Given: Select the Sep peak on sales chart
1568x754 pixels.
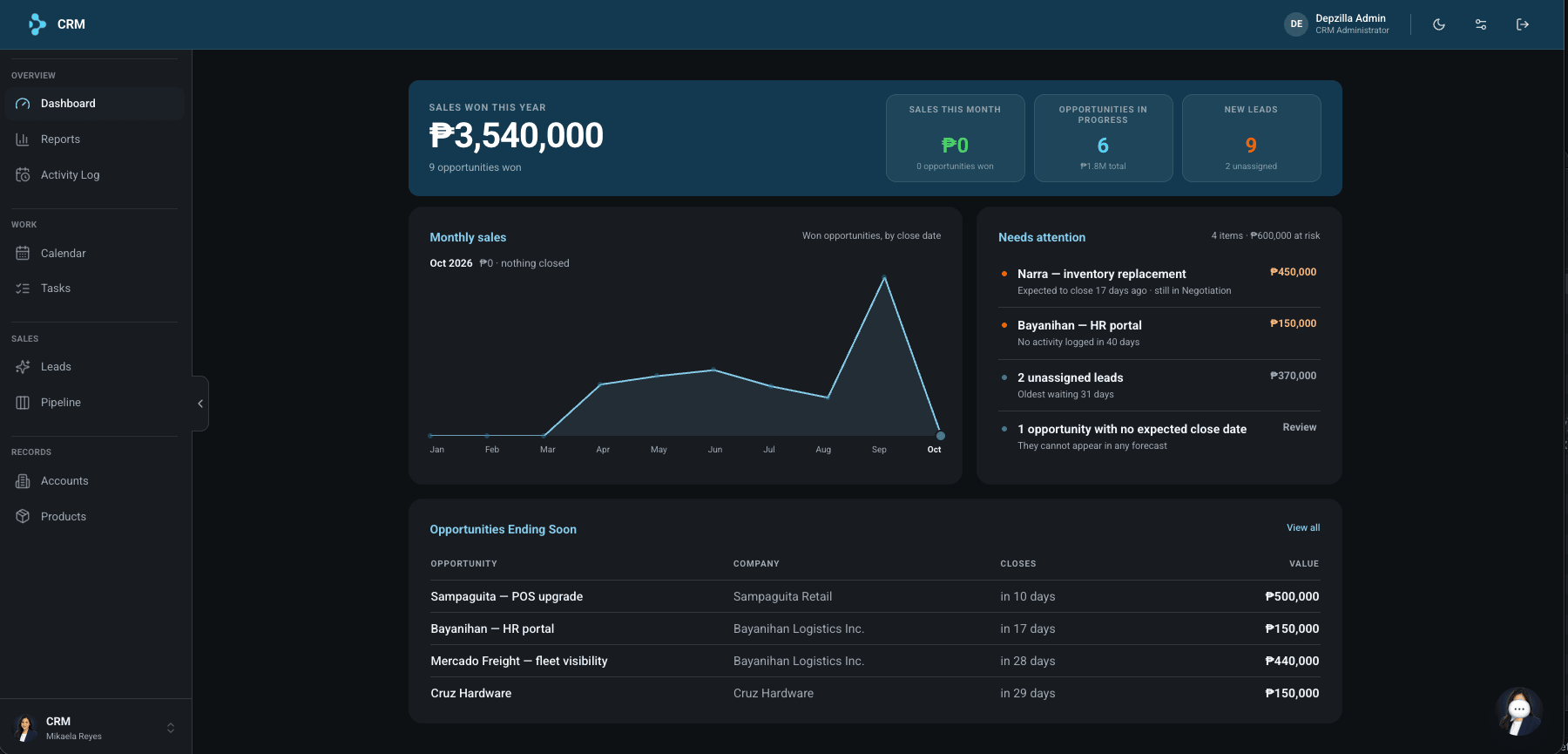Looking at the screenshot, I should pyautogui.click(x=884, y=277).
